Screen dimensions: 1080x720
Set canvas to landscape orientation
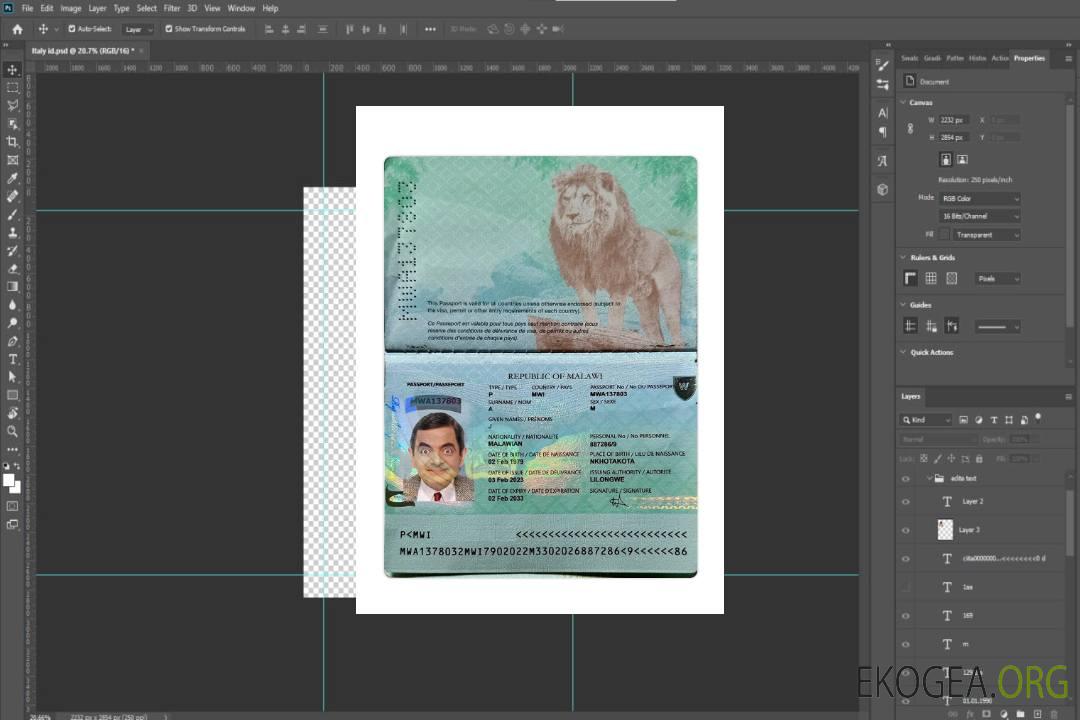click(962, 159)
